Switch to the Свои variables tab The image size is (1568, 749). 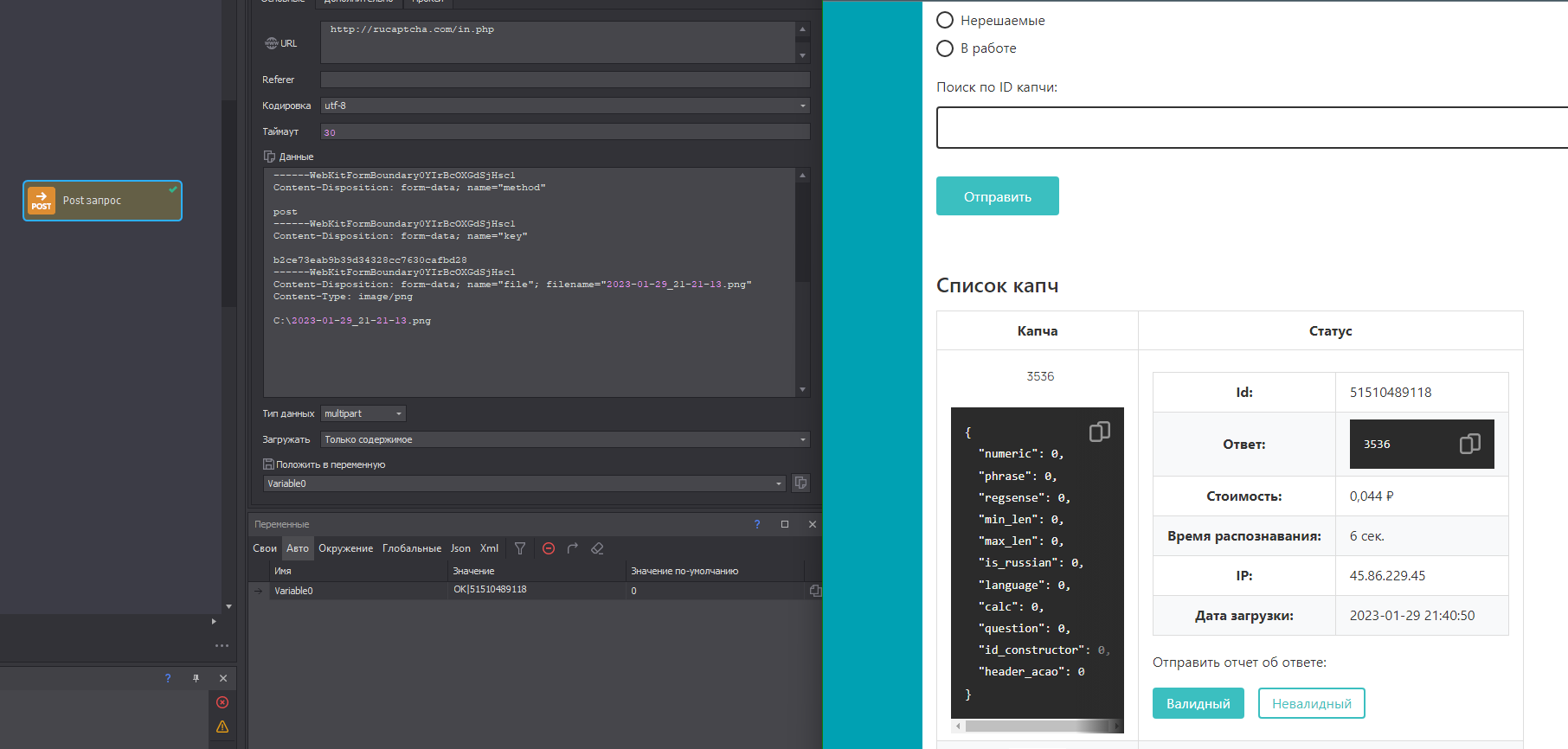click(265, 548)
